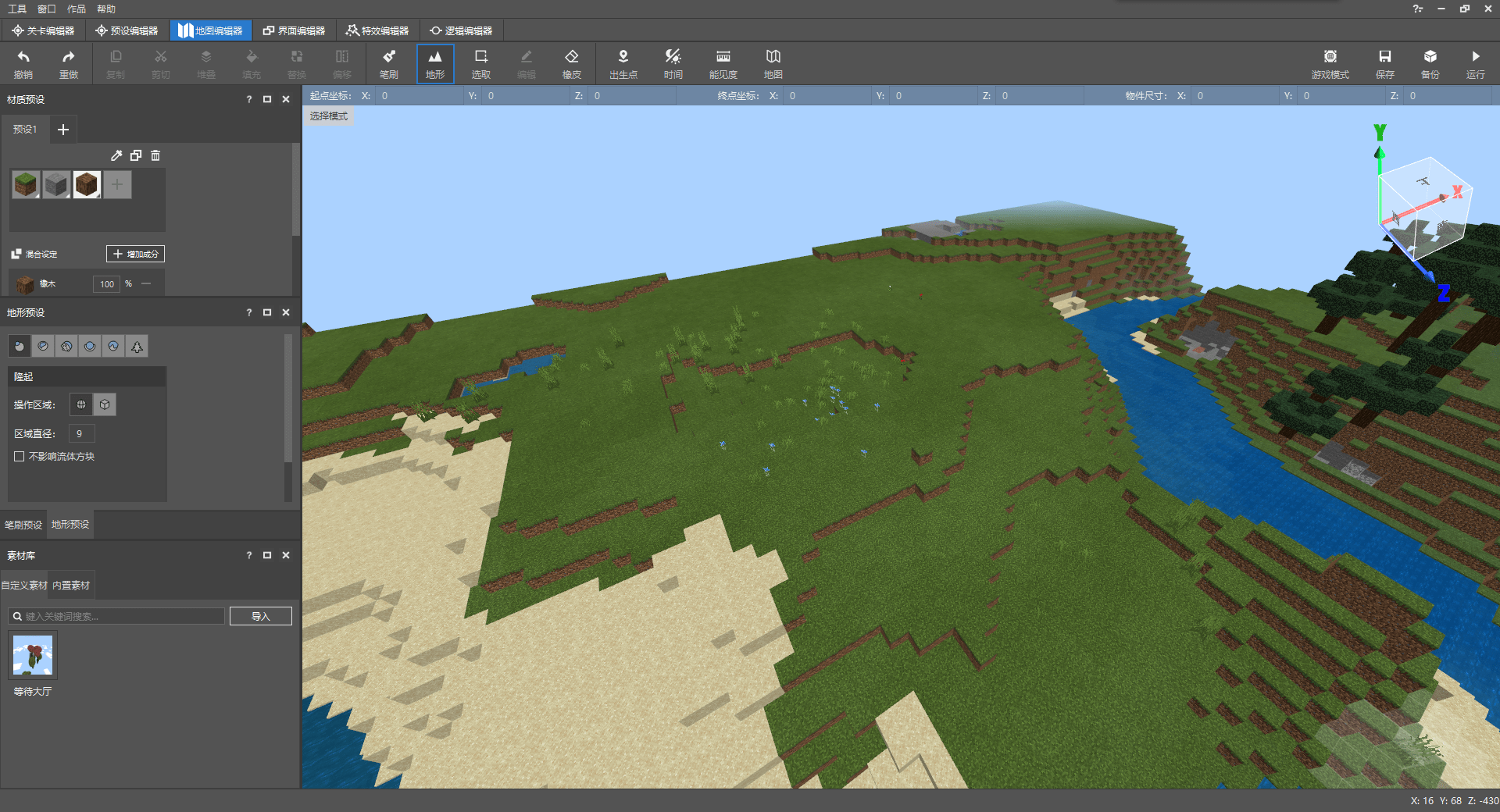This screenshot has width=1500, height=812.
Task: Switch to the 内置素材 tab
Action: pyautogui.click(x=71, y=585)
